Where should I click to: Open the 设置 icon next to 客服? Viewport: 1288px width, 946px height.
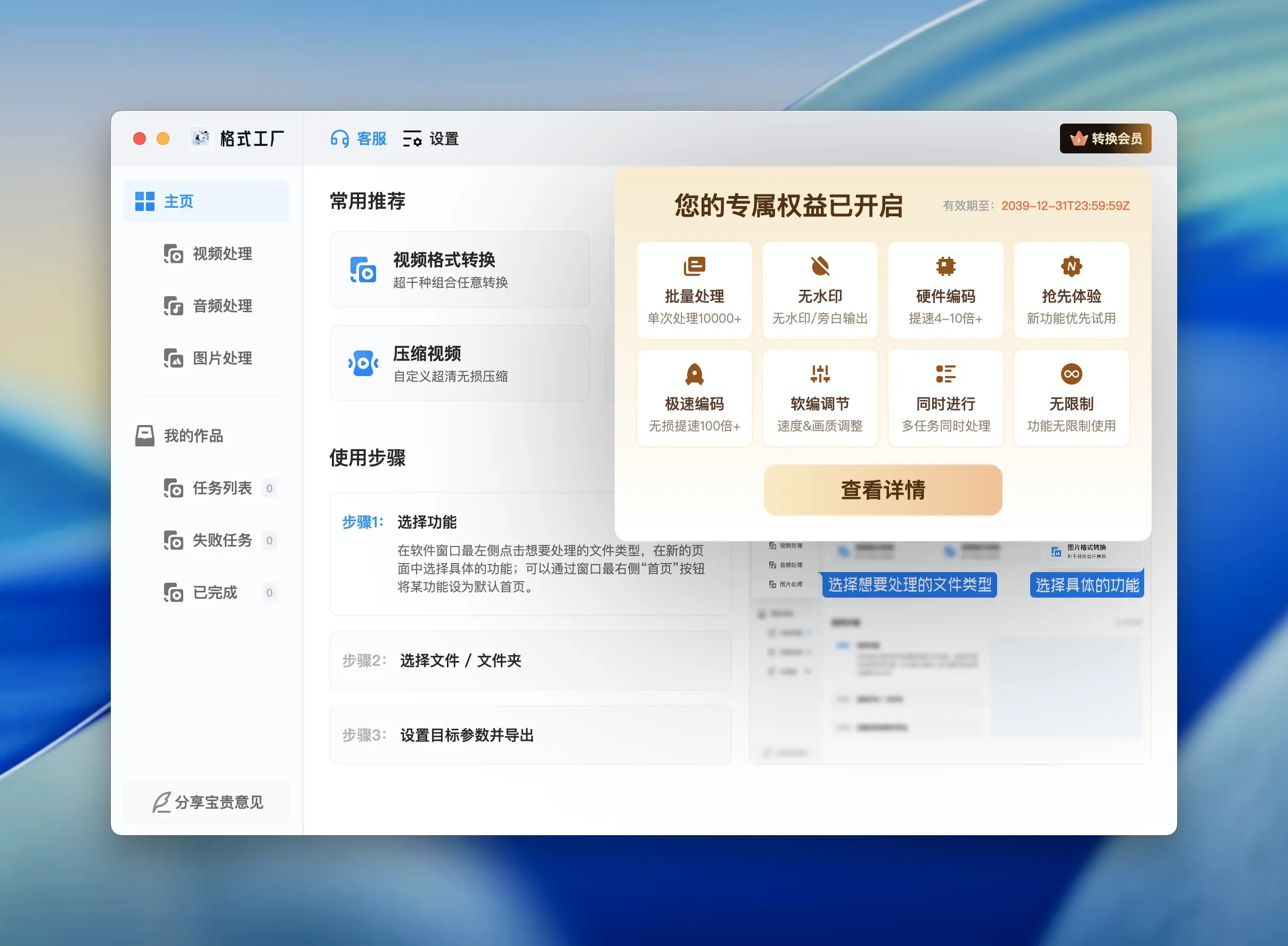[413, 138]
